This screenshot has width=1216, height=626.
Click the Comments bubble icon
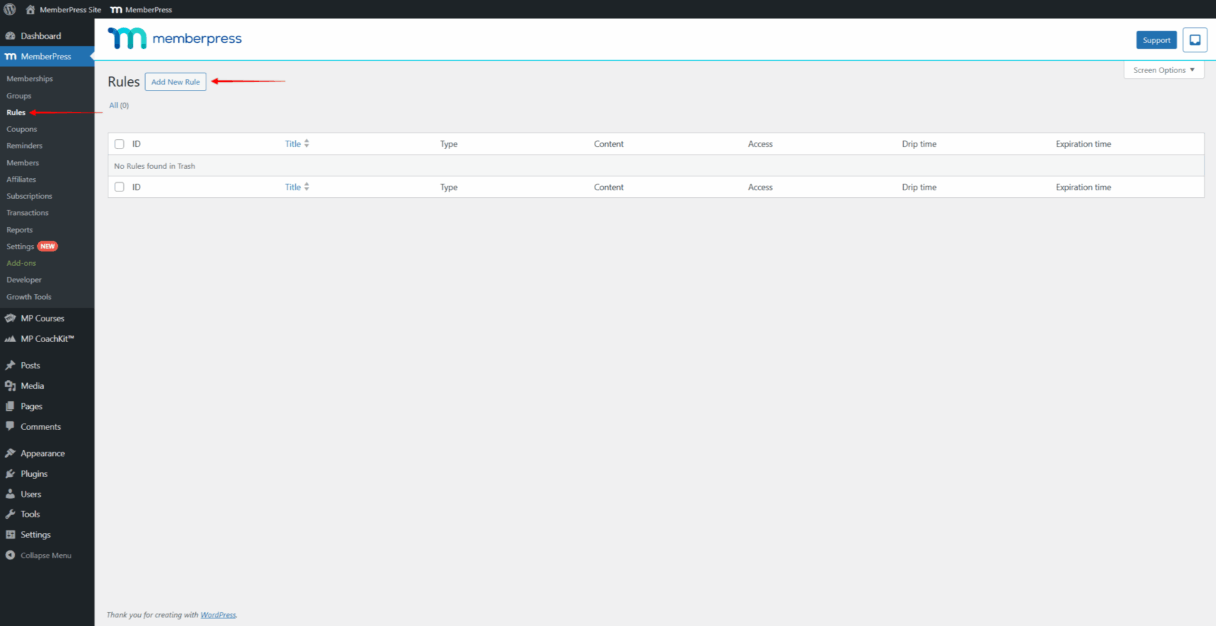point(10,427)
